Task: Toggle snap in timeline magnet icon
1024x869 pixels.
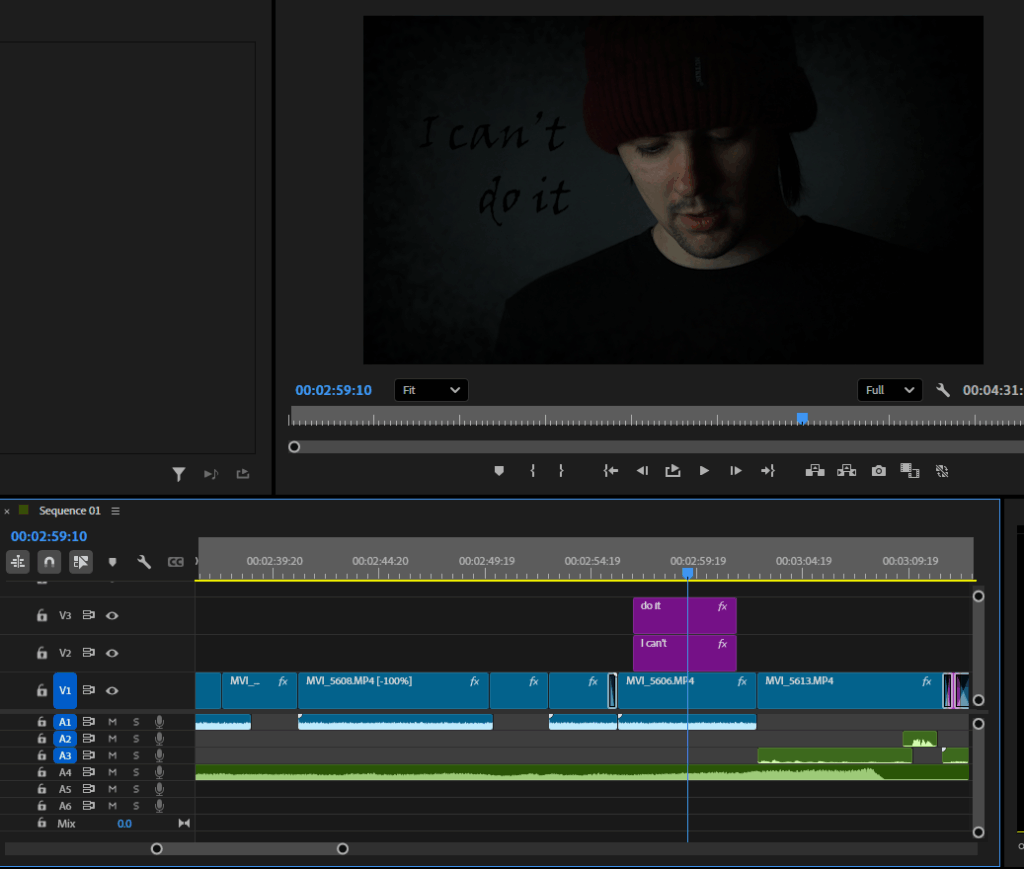Action: [49, 562]
